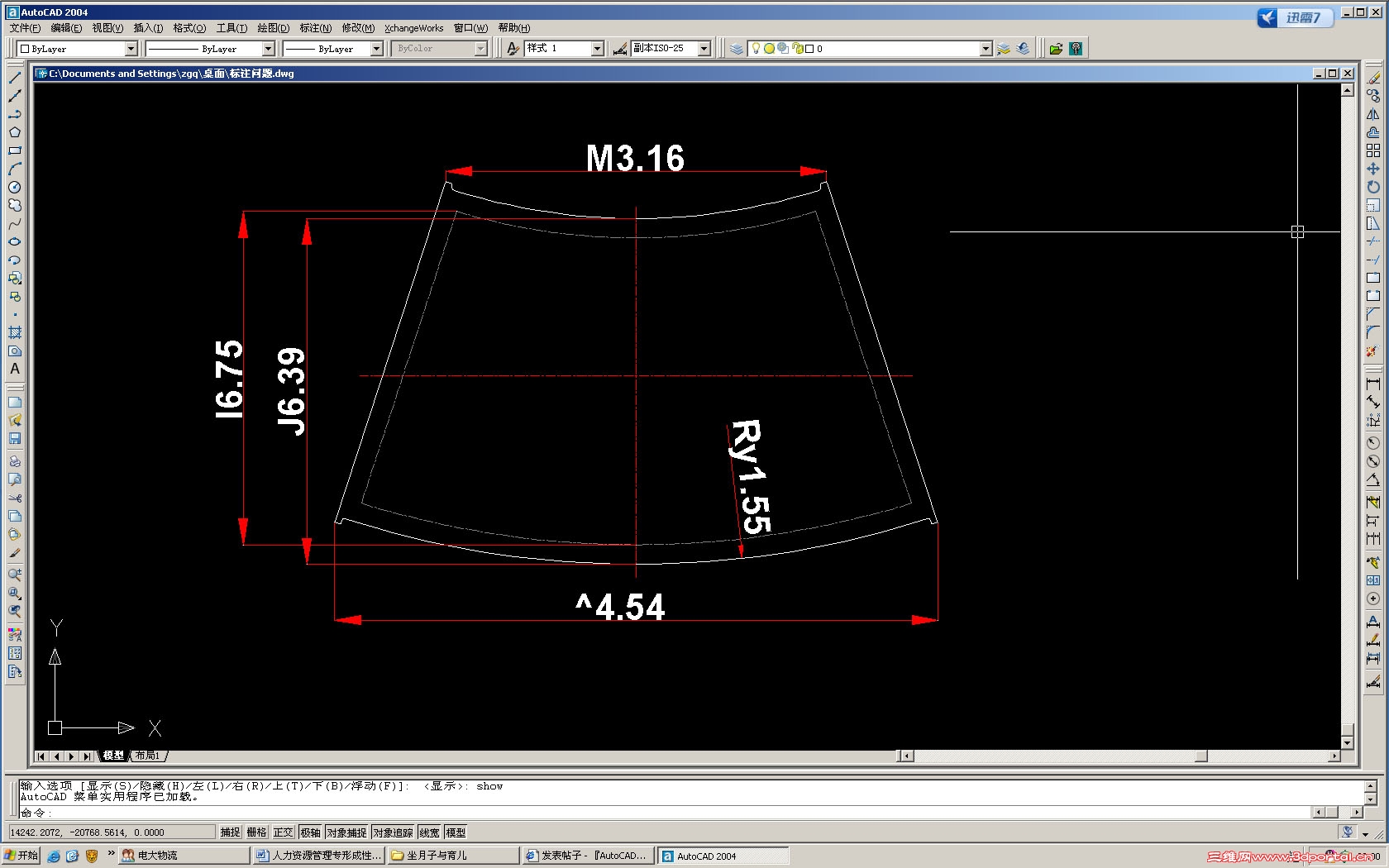
Task: Pick the Rectangle drawing tool
Action: point(15,150)
